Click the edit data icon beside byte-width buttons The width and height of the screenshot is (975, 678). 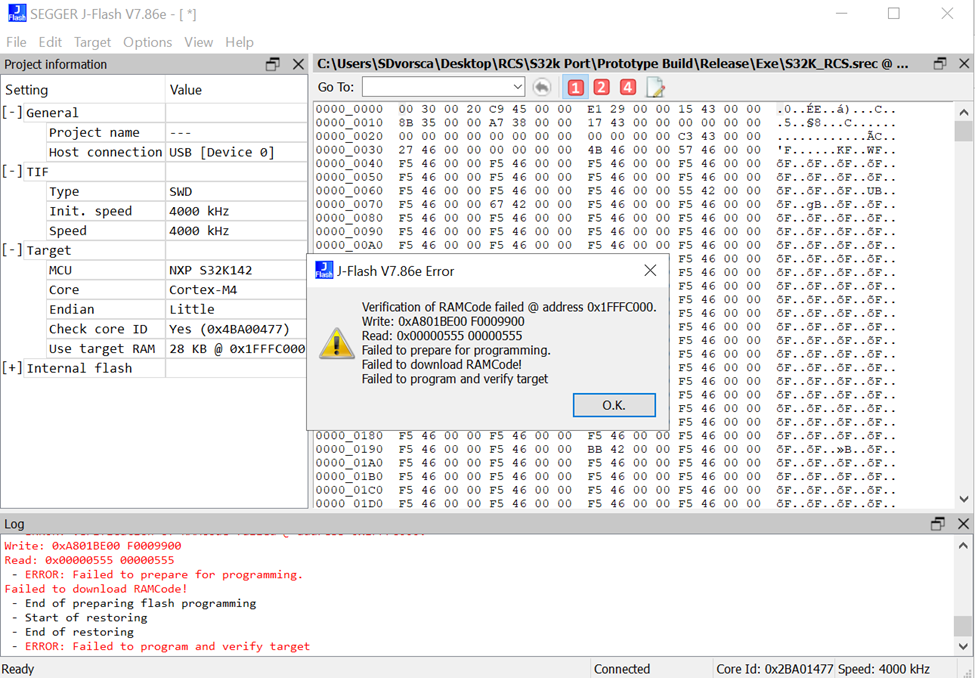[x=655, y=87]
